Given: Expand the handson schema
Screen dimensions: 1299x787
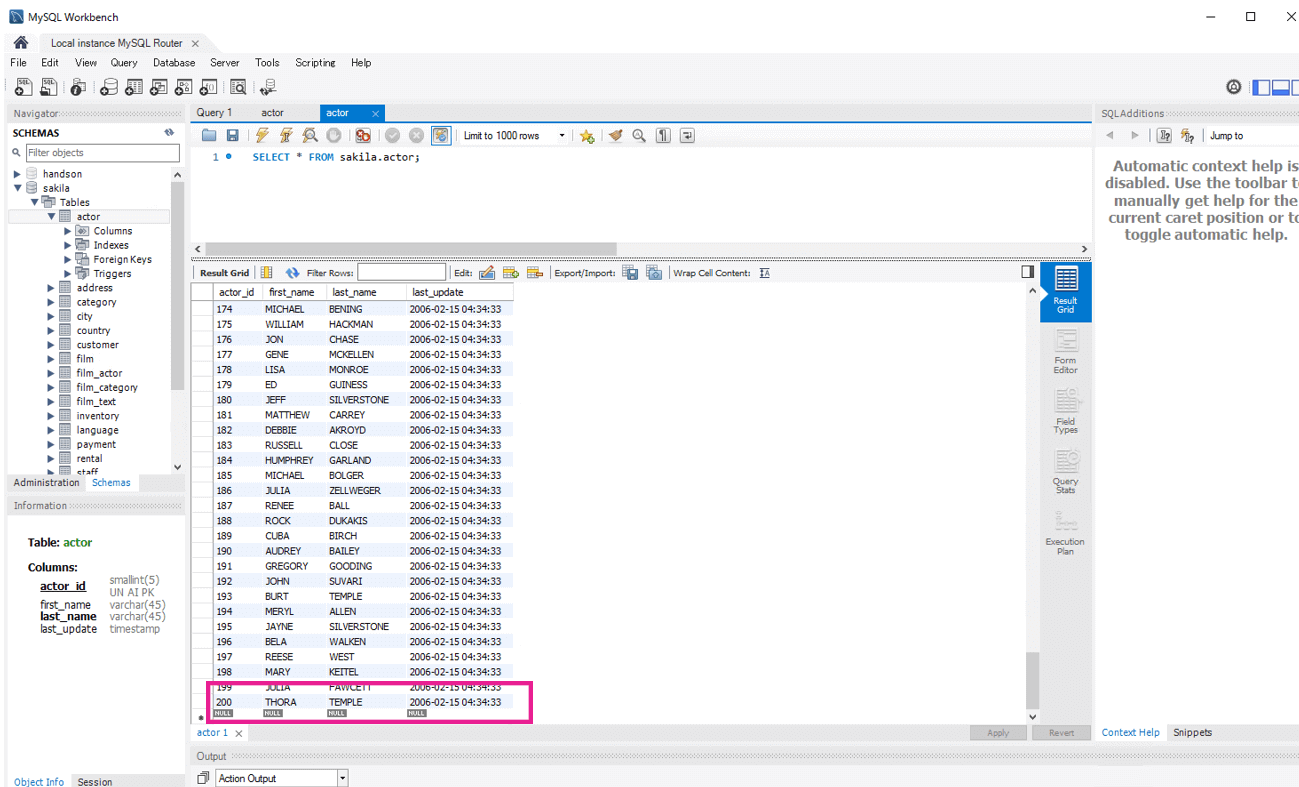Looking at the screenshot, I should point(17,174).
